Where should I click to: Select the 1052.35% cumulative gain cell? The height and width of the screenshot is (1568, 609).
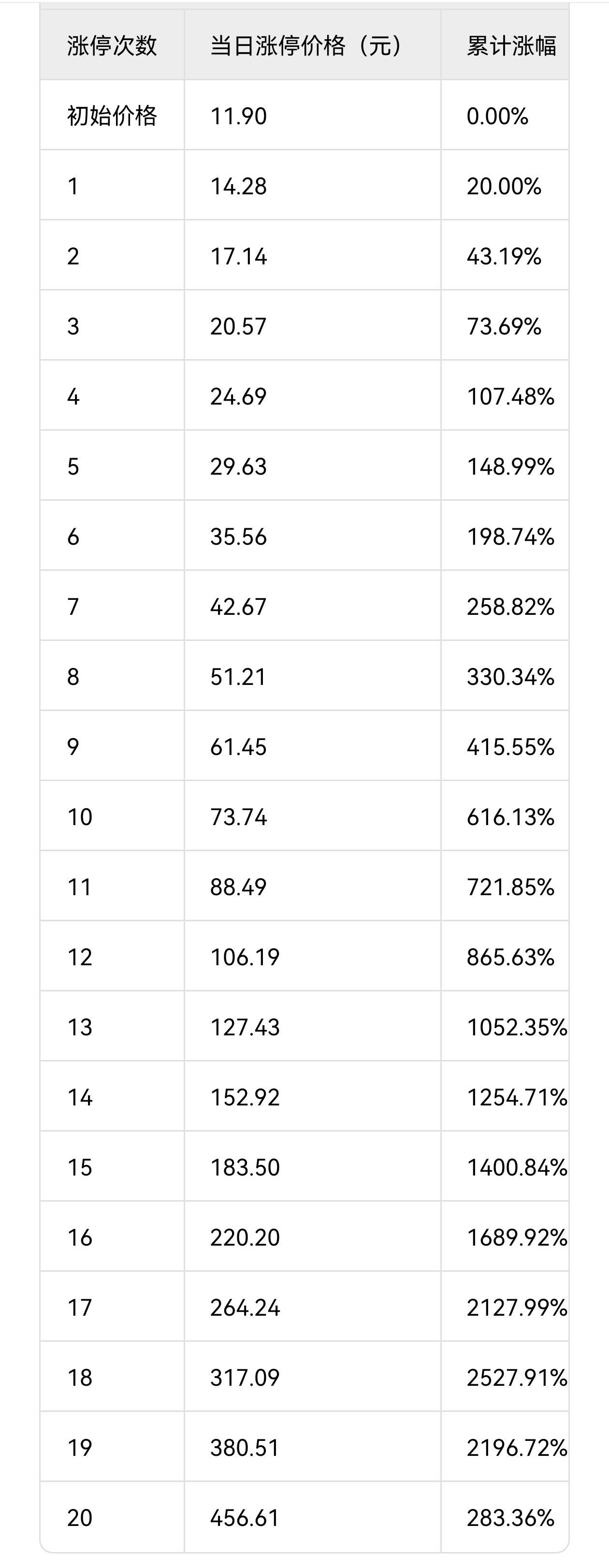point(516,1028)
